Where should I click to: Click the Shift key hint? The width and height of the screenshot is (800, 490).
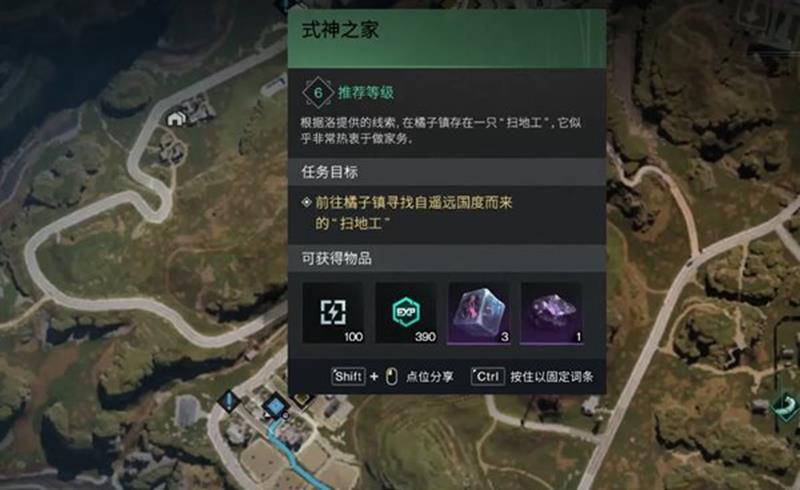click(348, 377)
